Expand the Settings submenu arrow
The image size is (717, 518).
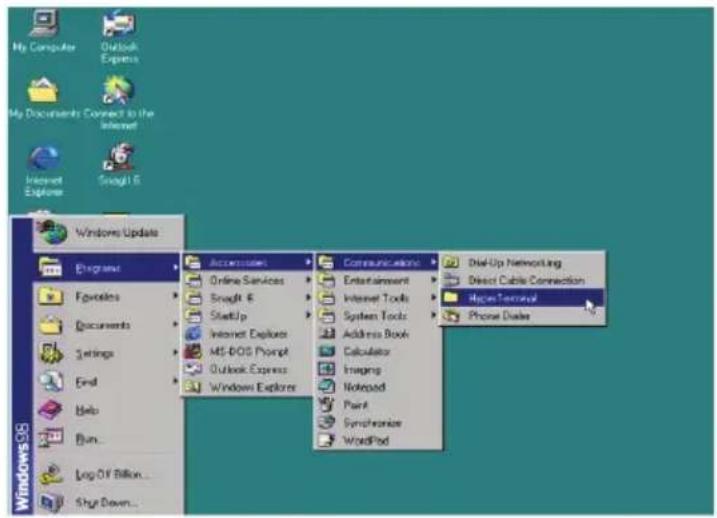(175, 353)
